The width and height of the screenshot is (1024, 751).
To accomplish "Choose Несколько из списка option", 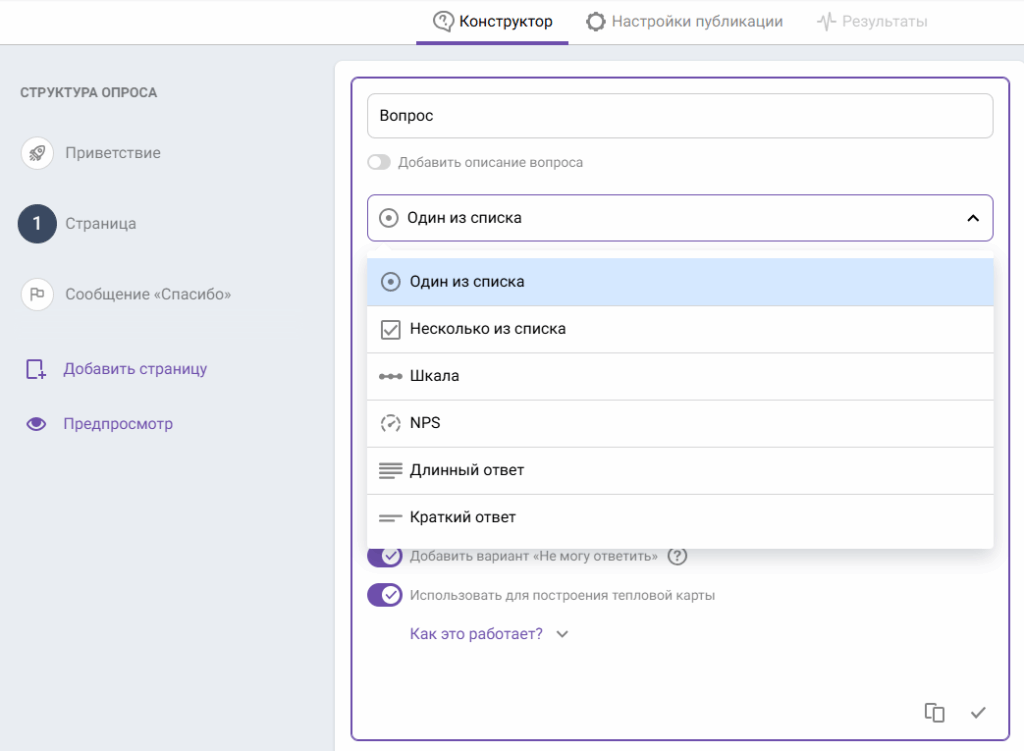I will click(x=487, y=329).
